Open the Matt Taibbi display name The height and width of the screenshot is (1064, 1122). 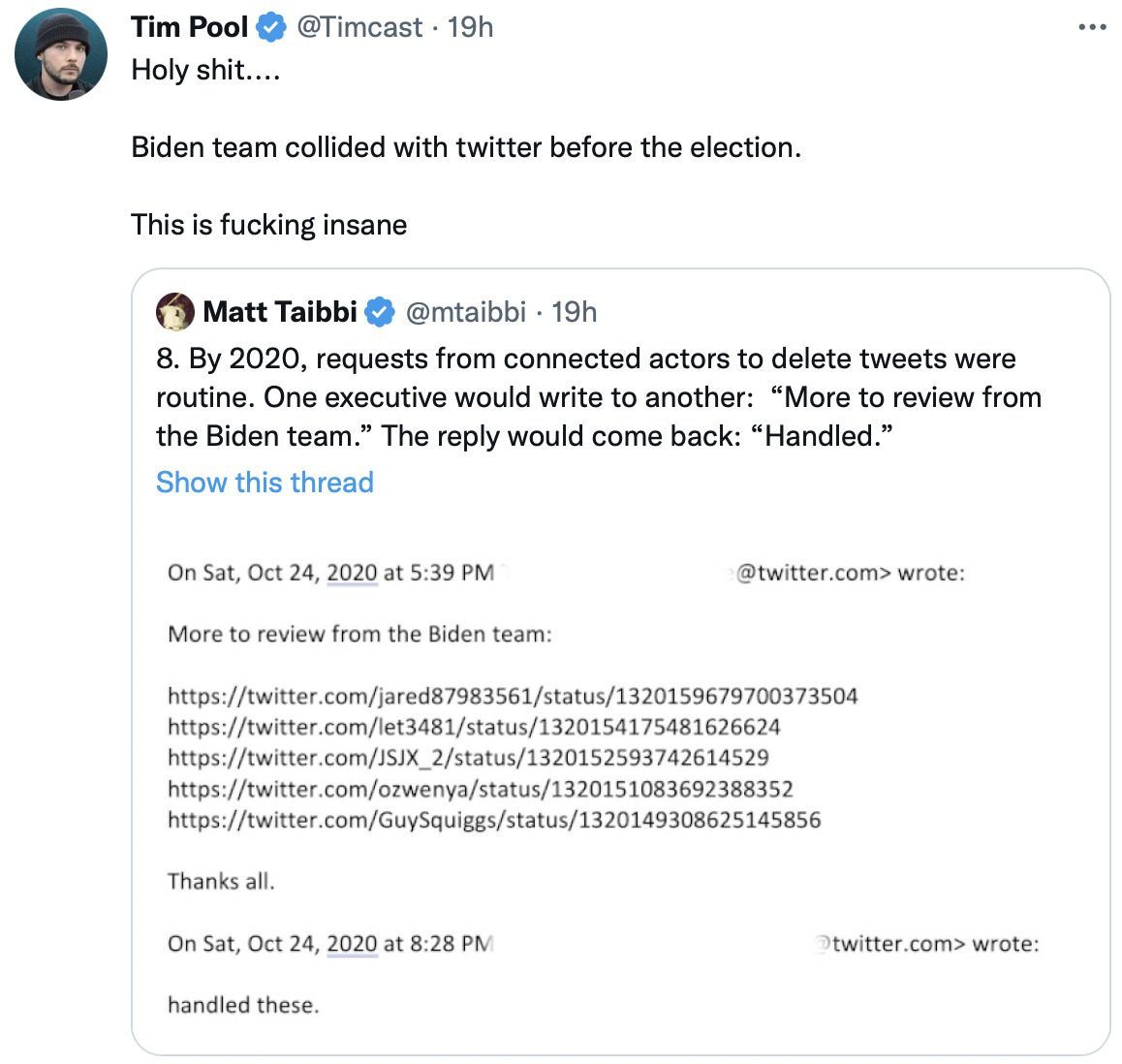[x=280, y=312]
